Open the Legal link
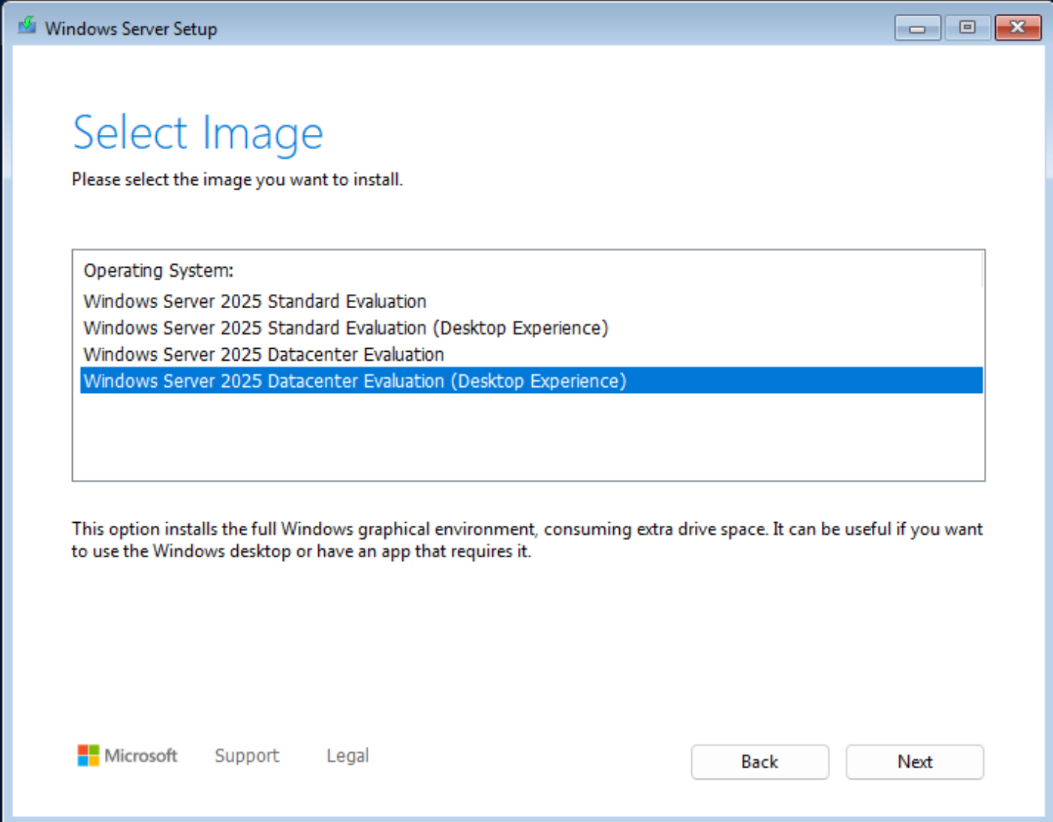This screenshot has width=1053, height=822. coord(347,756)
